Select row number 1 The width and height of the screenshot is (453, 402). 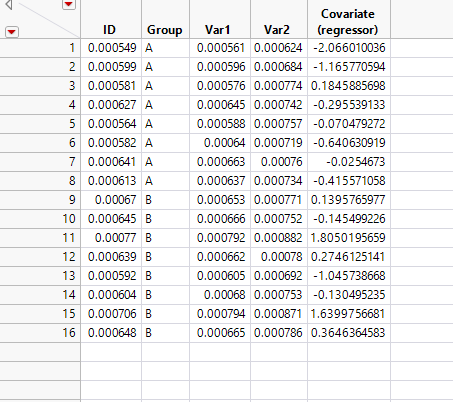click(x=40, y=48)
